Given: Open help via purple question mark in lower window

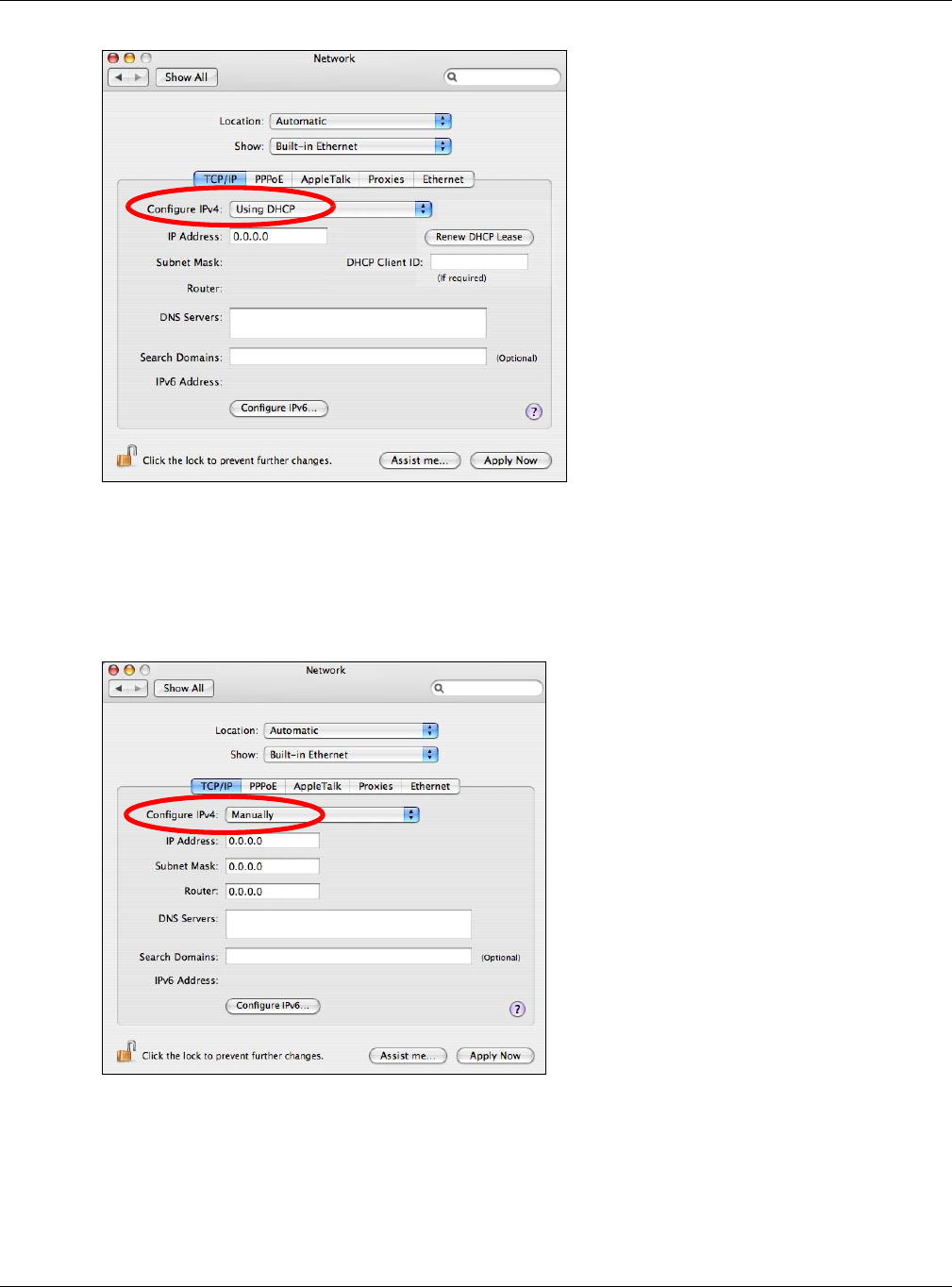Looking at the screenshot, I should [517, 1009].
